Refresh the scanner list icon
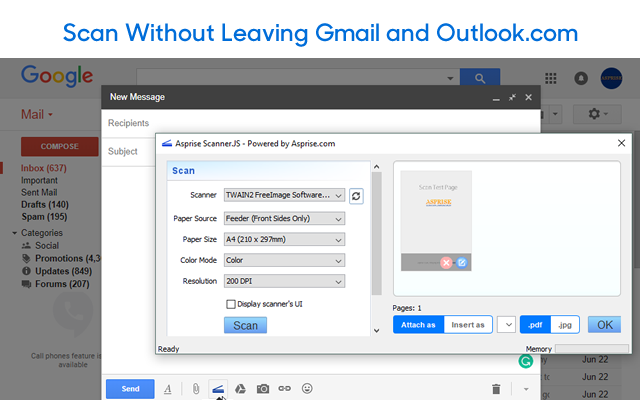The width and height of the screenshot is (640, 400). [x=356, y=196]
